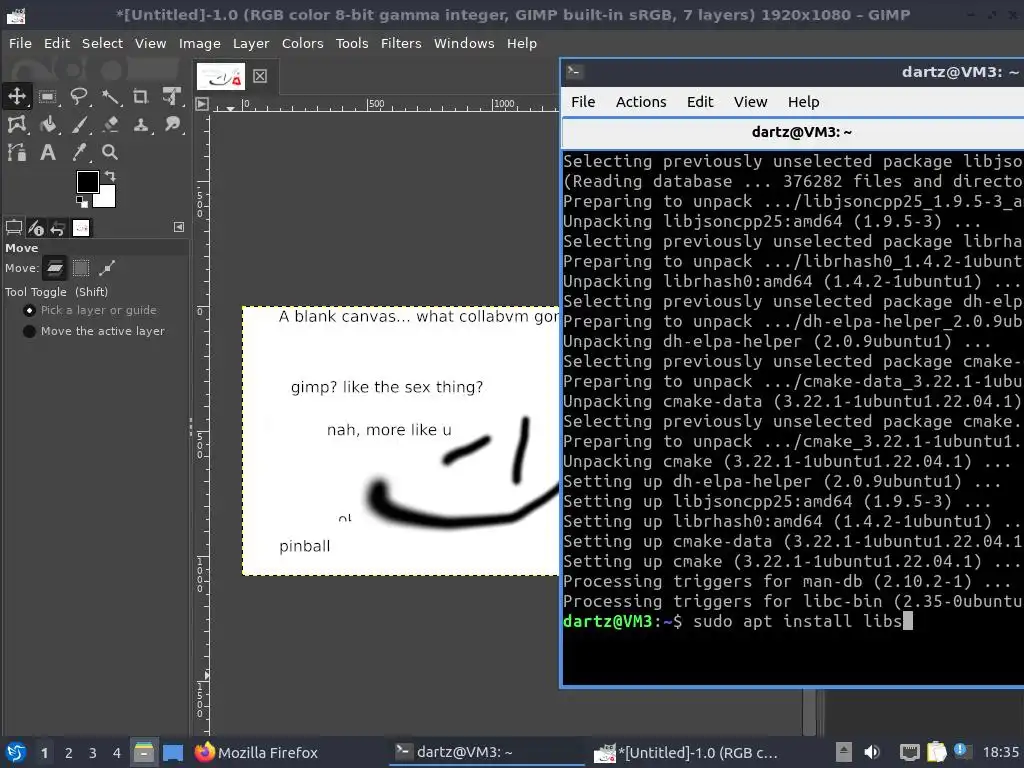Set Move mode to layer
1024x768 pixels.
coord(55,268)
